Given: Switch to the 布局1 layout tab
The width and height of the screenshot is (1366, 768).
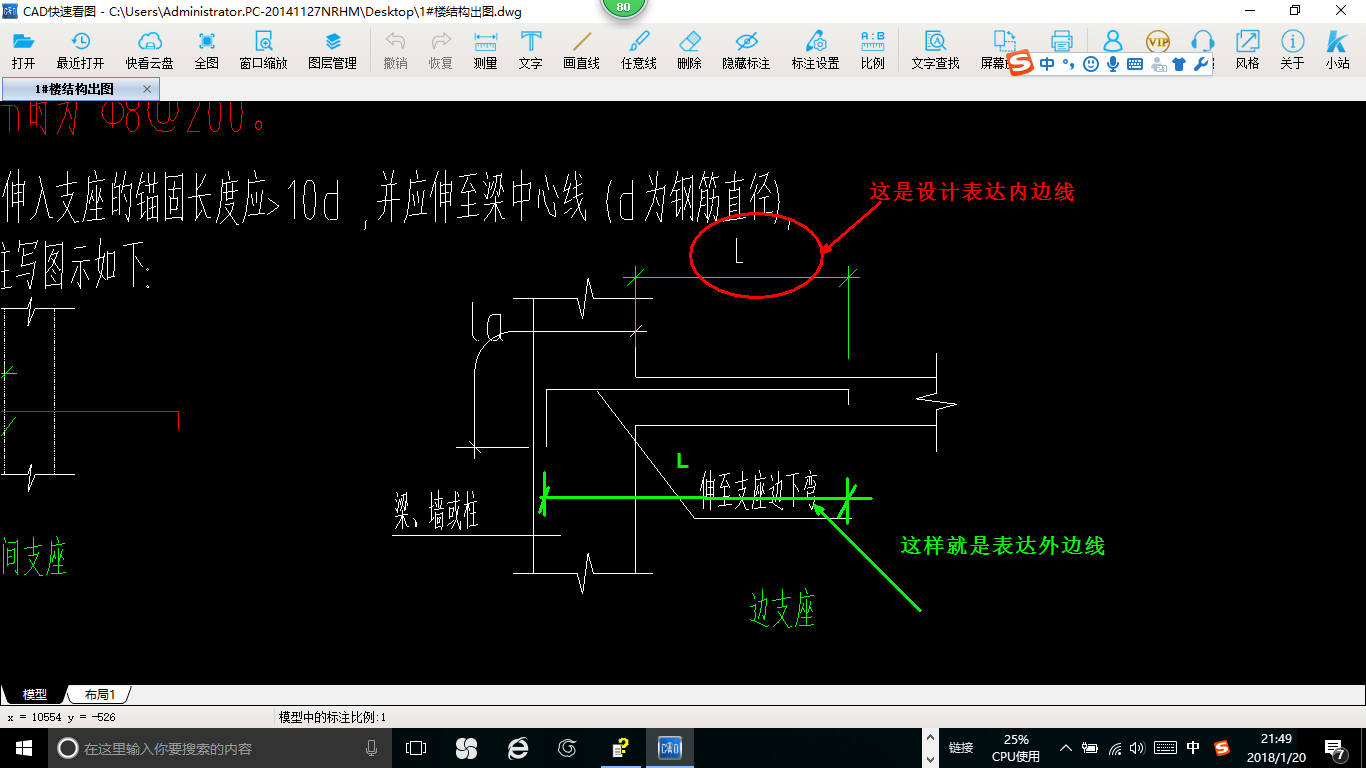Looking at the screenshot, I should [x=99, y=694].
